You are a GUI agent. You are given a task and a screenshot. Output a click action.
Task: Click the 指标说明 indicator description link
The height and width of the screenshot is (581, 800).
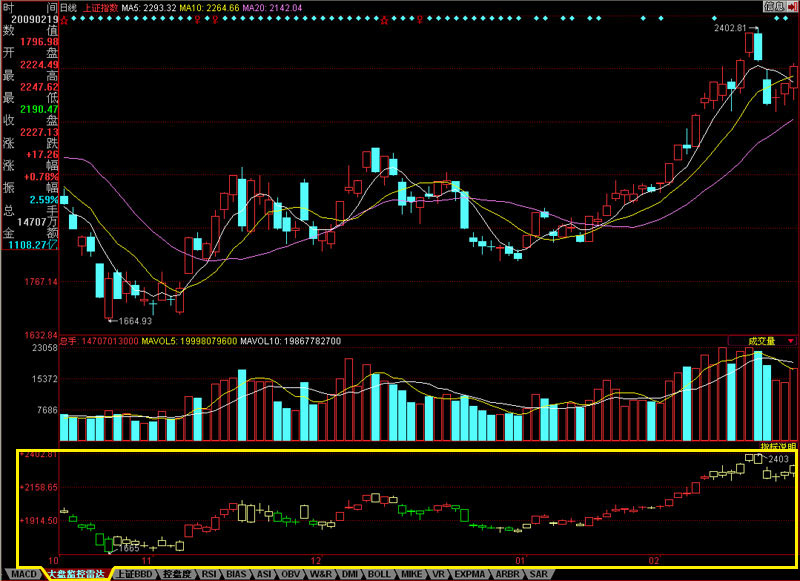coord(778,446)
